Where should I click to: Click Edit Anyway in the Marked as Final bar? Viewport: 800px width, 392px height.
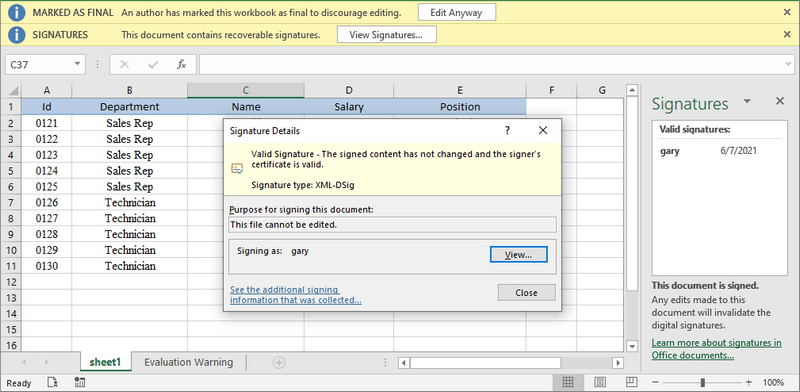tap(457, 13)
